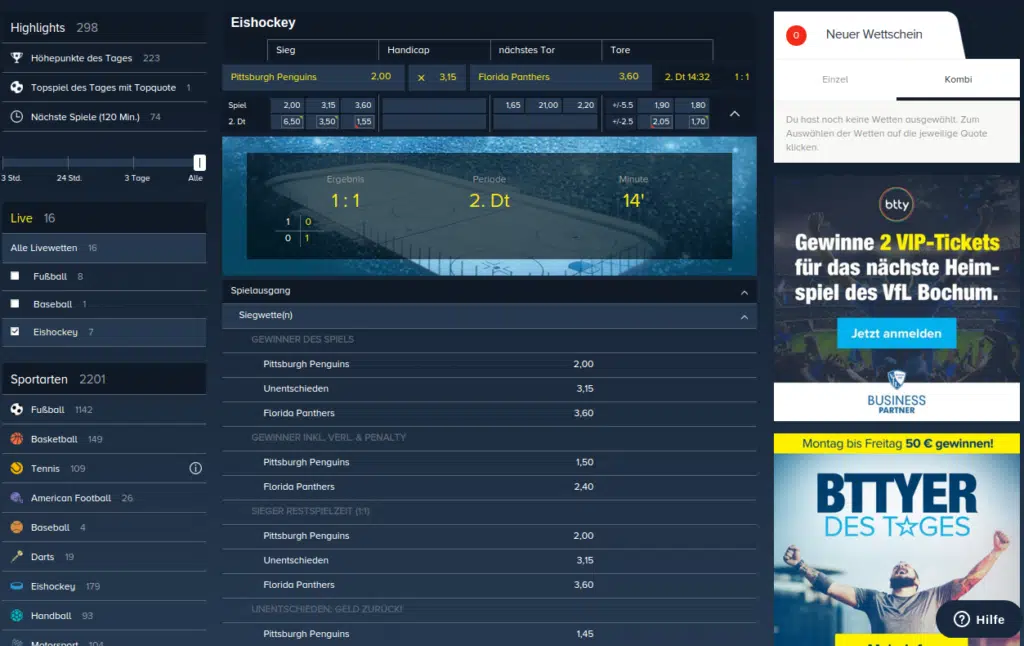The height and width of the screenshot is (646, 1024).
Task: Pick Unentschieden 3,15 under Sieger Restspielzeit
Action: tap(489, 560)
